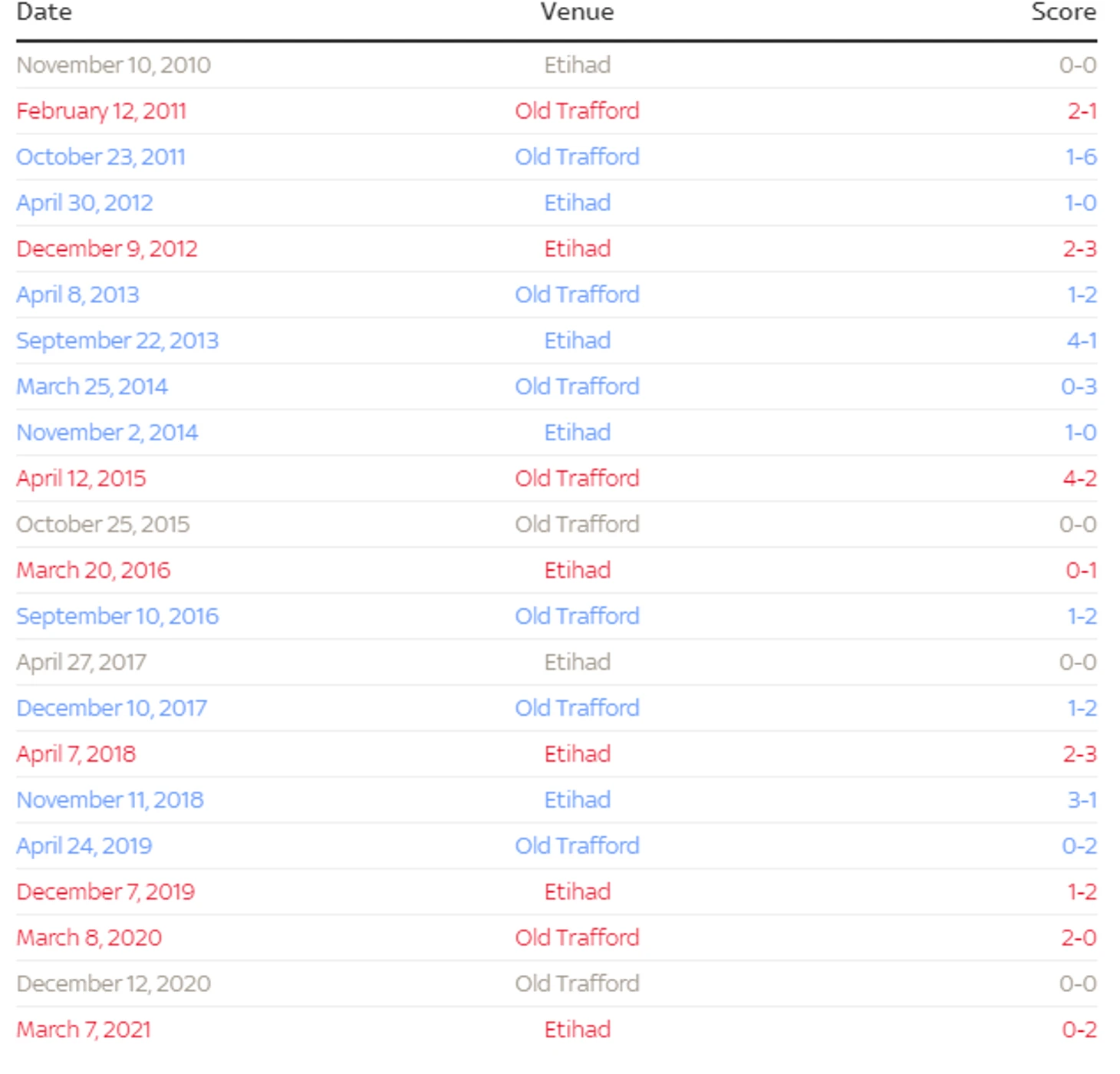Click the 0-1 score for March 20, 2016
This screenshot has height=1074, width=1120.
pos(1081,571)
